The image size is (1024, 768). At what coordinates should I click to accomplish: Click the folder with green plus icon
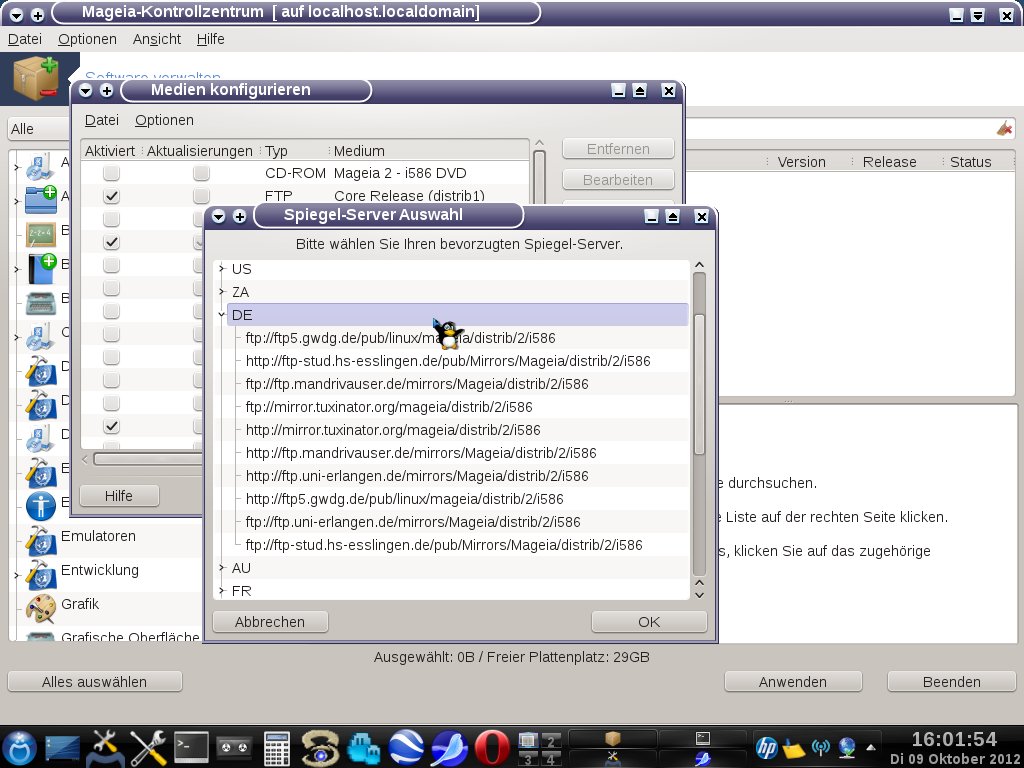pyautogui.click(x=40, y=199)
